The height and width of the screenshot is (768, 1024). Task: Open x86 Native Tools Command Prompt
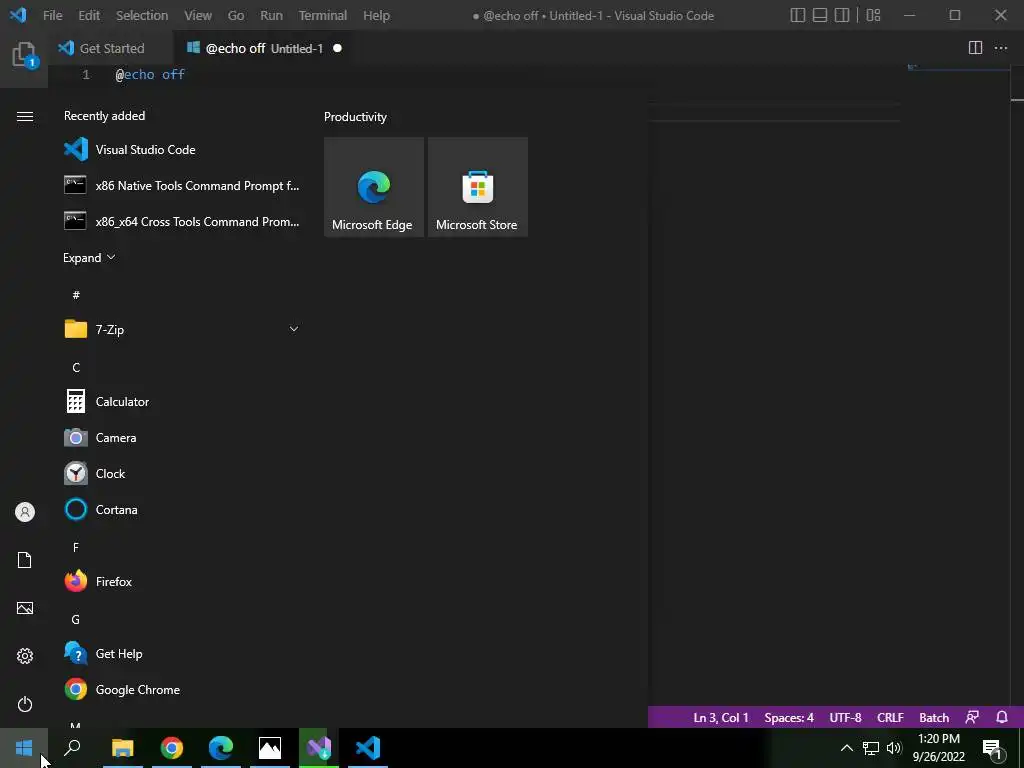[182, 185]
